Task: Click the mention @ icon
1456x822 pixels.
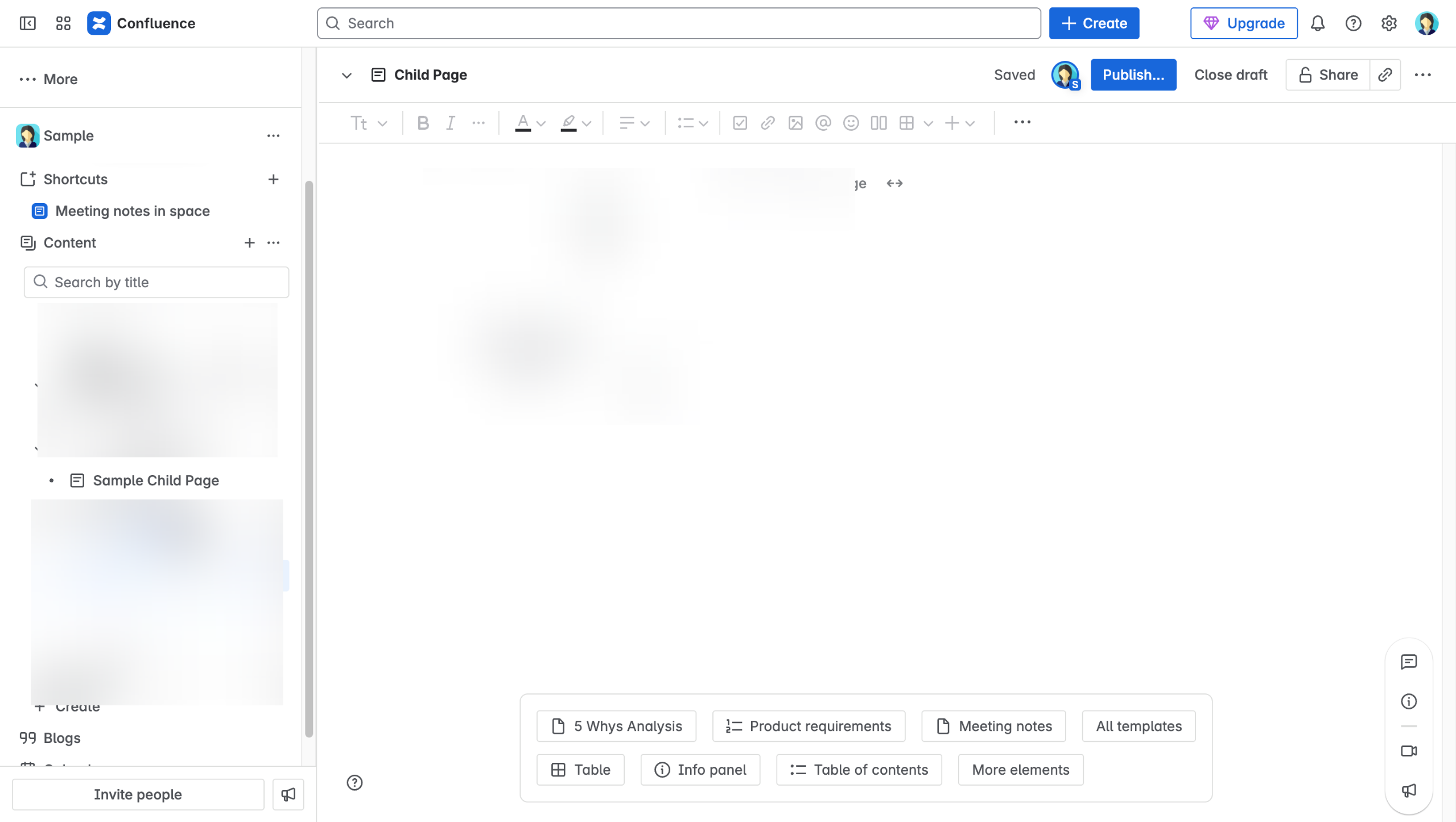Action: (823, 123)
